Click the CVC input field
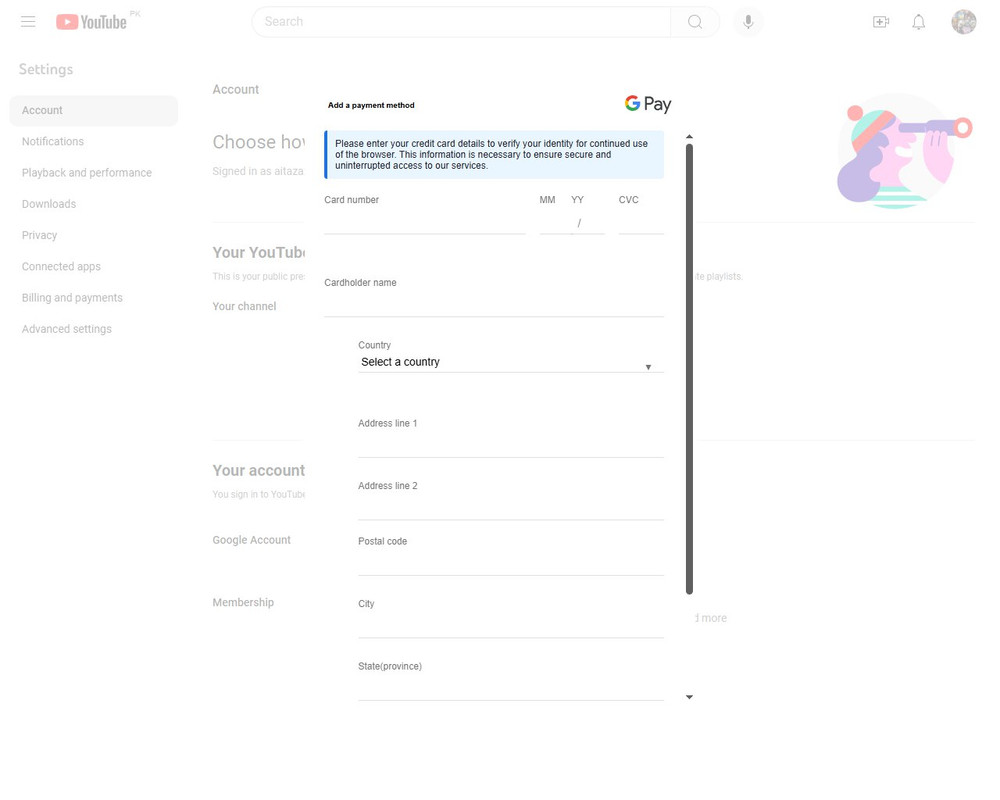Screen dimensions: 1000x800 [641, 223]
